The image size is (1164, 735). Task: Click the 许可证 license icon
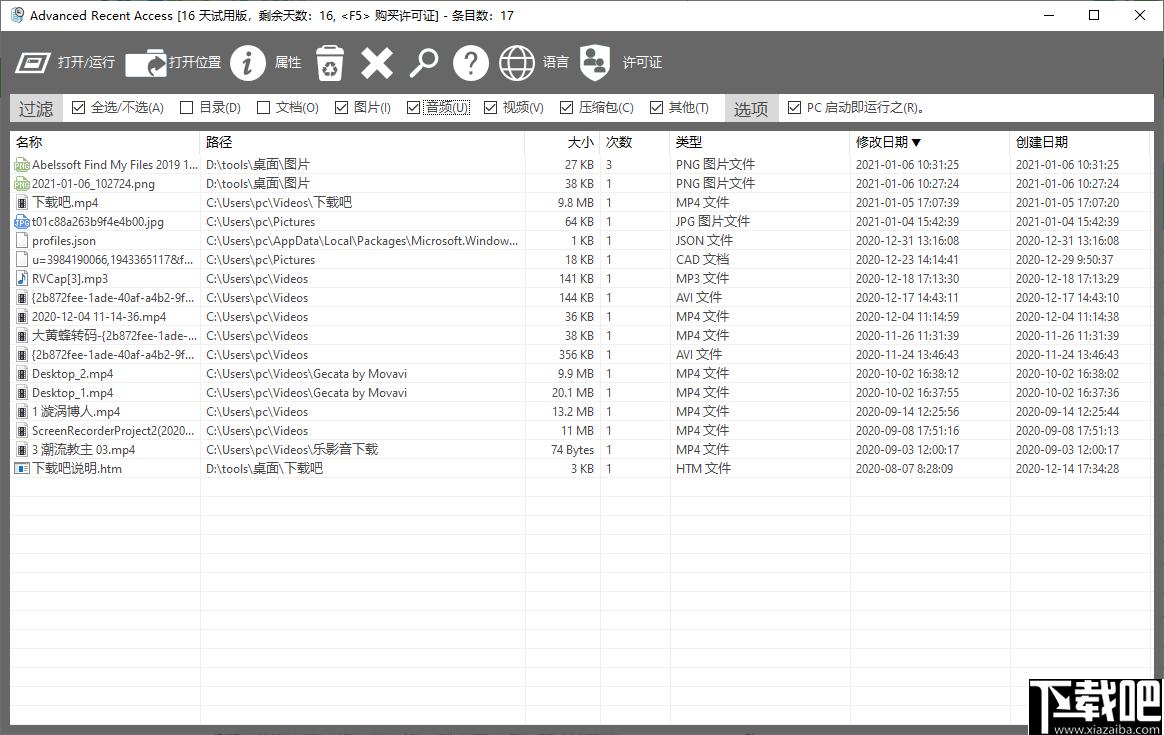(595, 63)
